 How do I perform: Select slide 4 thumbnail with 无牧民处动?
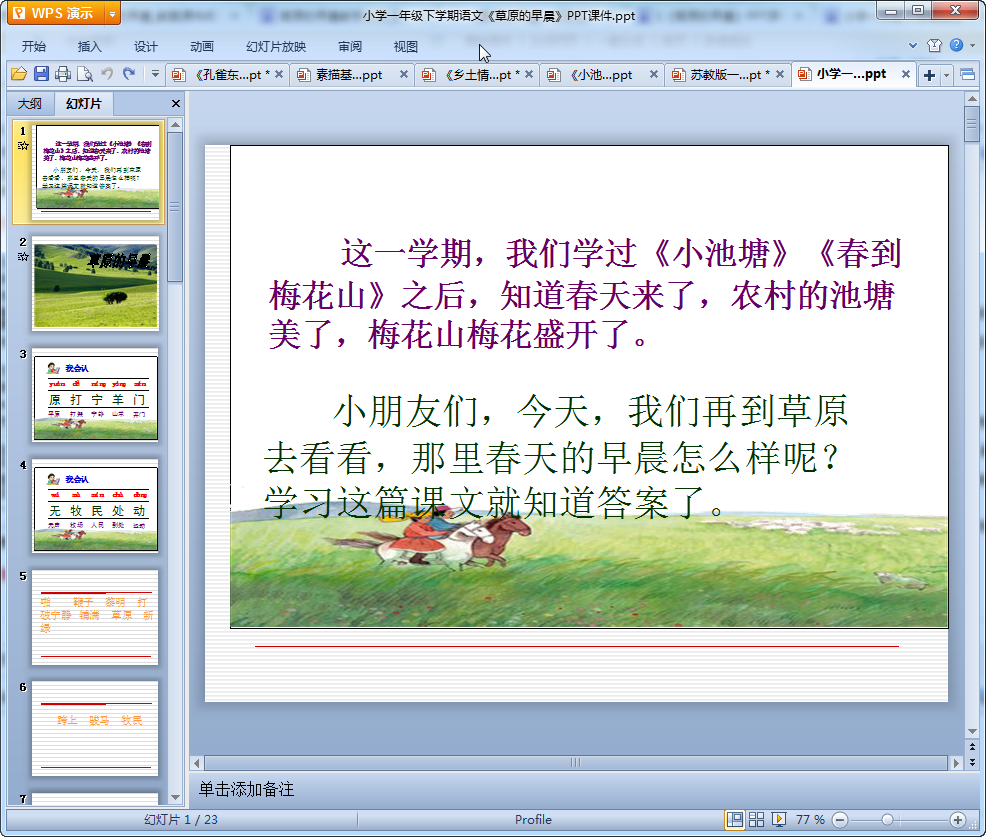(x=96, y=506)
